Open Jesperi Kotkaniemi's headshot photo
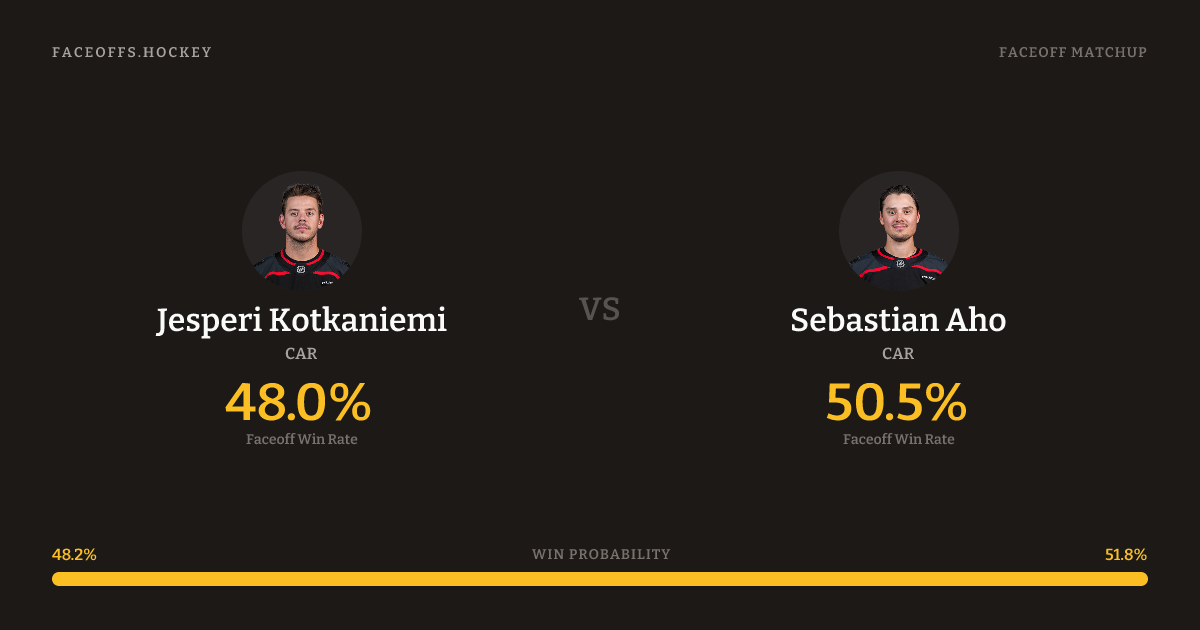 (301, 225)
